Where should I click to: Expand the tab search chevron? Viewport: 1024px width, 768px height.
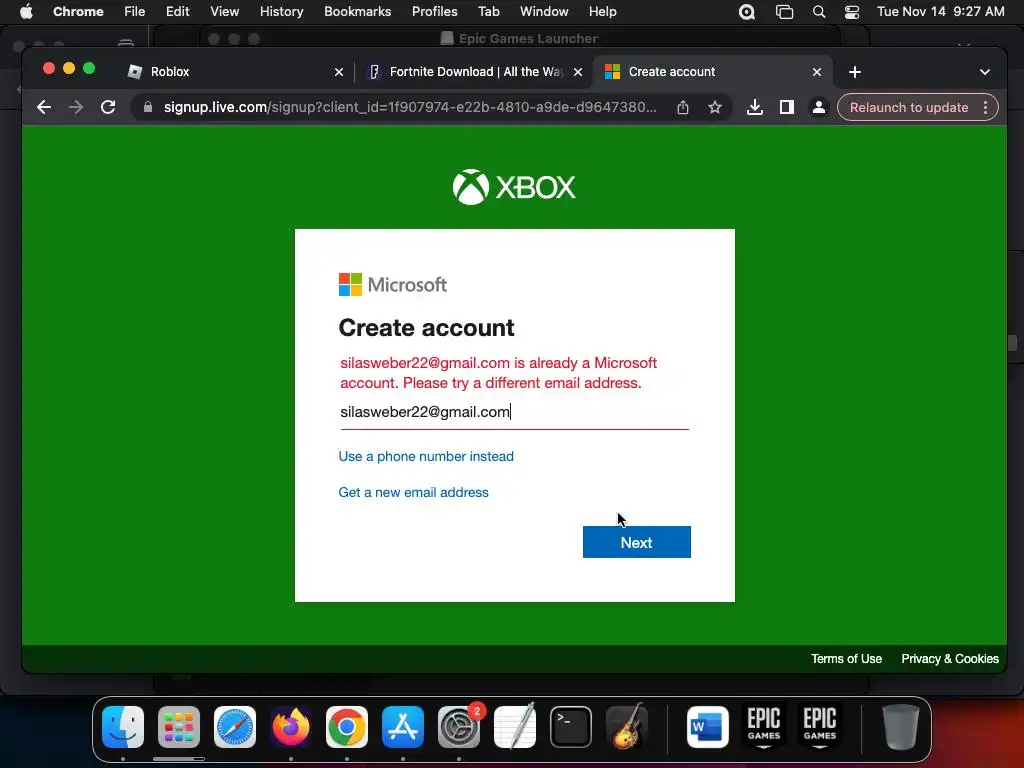click(x=985, y=72)
